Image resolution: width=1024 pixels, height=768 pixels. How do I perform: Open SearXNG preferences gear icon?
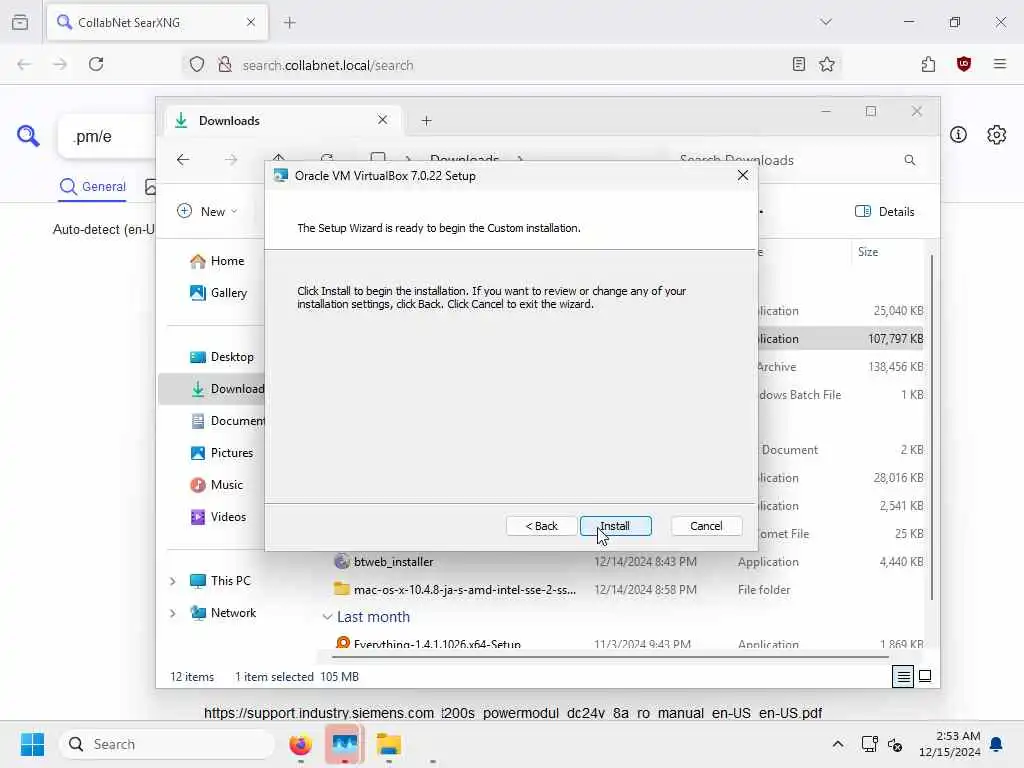[x=997, y=135]
